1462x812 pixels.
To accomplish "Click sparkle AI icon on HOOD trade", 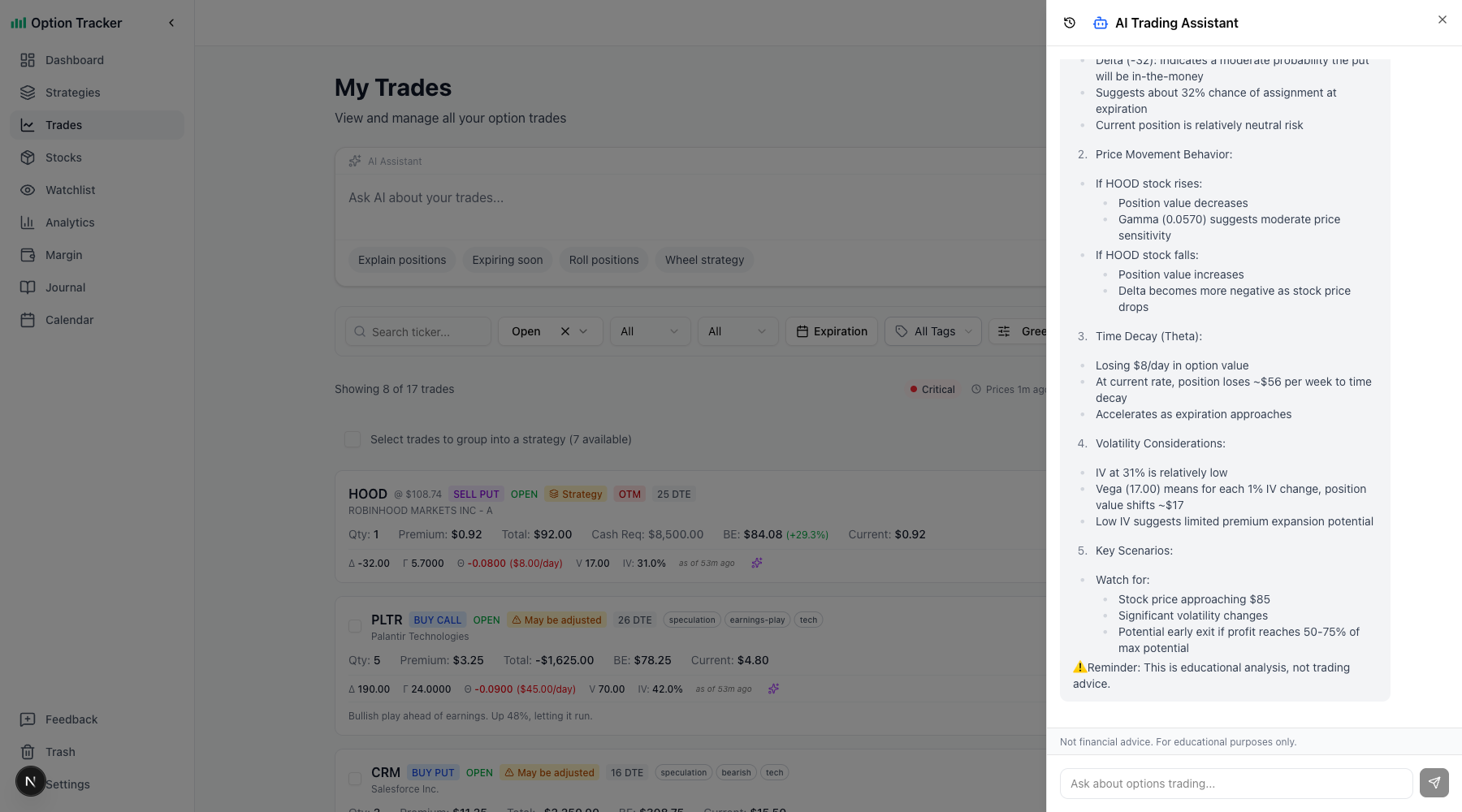I will click(756, 563).
